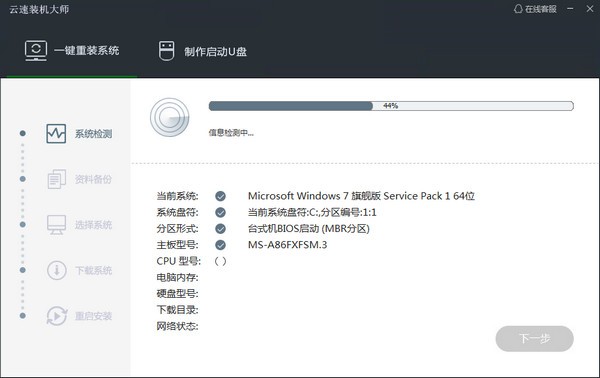Click the 重启安装 restart icon
The image size is (600, 378).
(x=57, y=316)
